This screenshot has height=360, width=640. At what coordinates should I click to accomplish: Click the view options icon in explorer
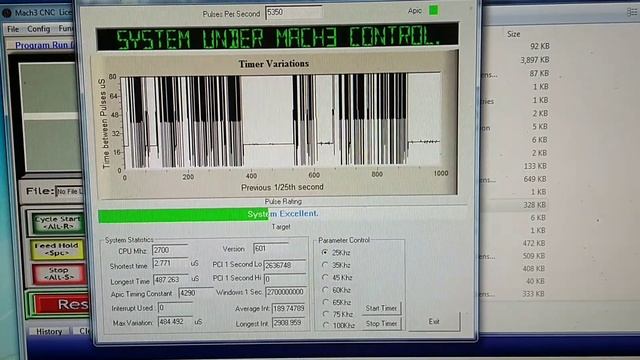(633, 13)
